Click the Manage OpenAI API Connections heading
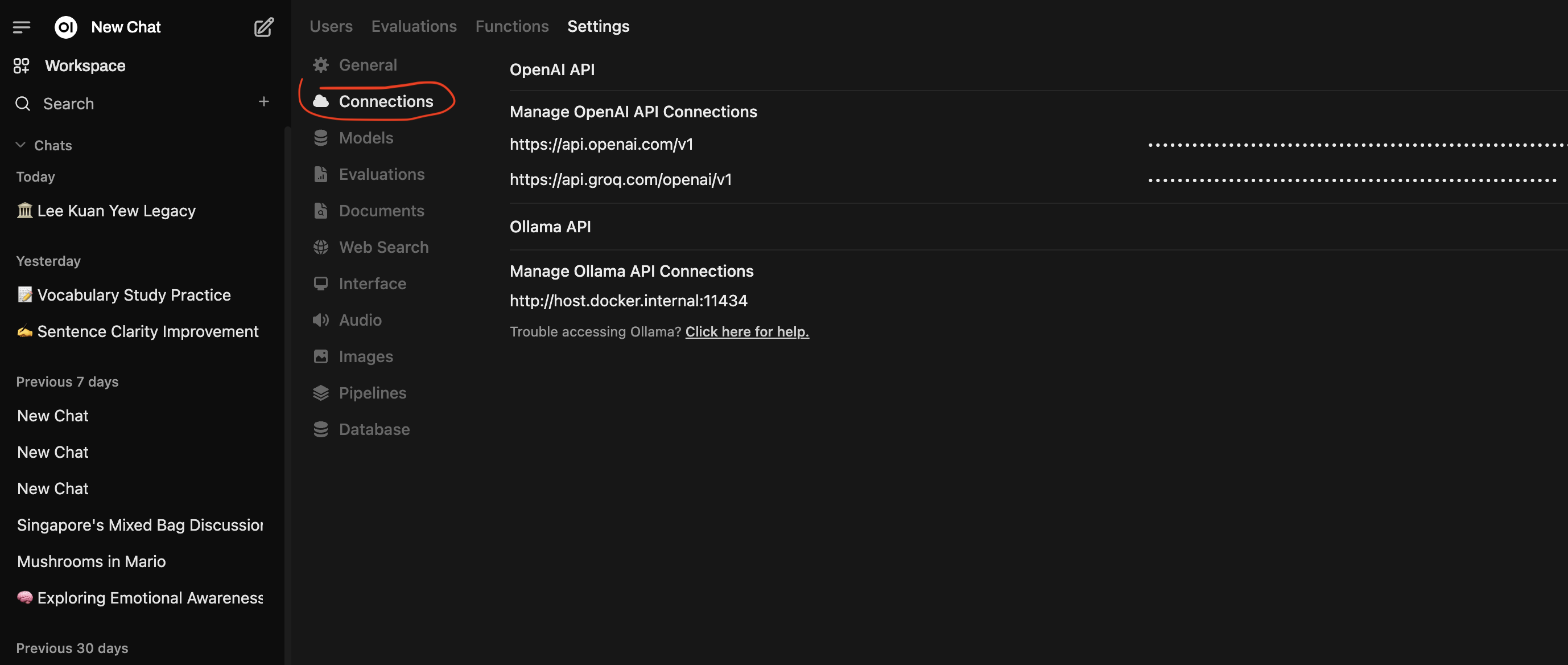The height and width of the screenshot is (665, 1568). [x=633, y=112]
